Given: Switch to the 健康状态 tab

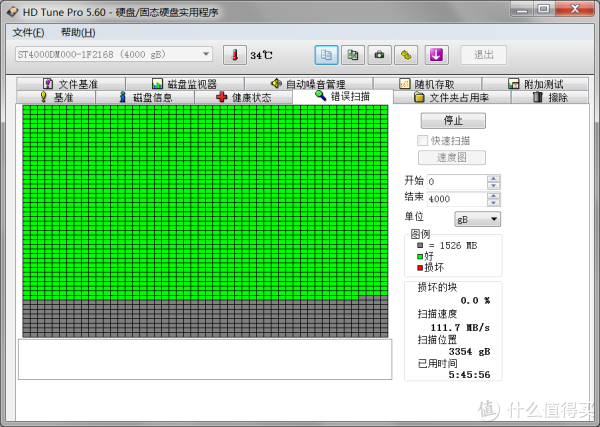Looking at the screenshot, I should pyautogui.click(x=243, y=97).
